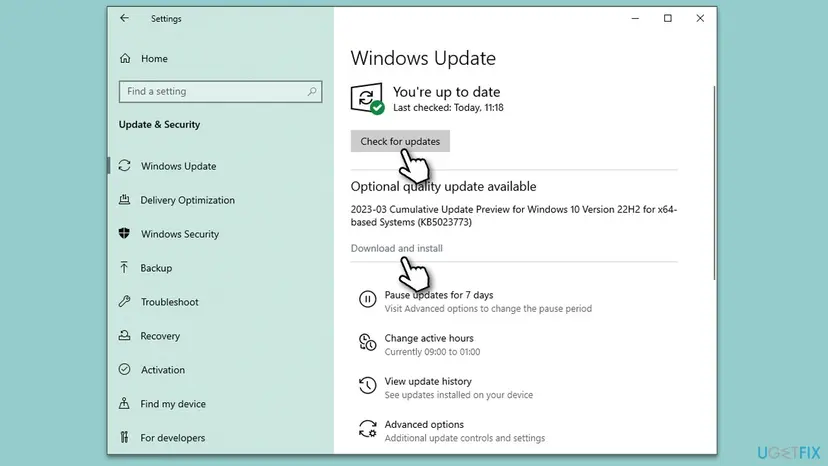Open Change active hours
Image resolution: width=828 pixels, height=466 pixels.
pyautogui.click(x=429, y=338)
